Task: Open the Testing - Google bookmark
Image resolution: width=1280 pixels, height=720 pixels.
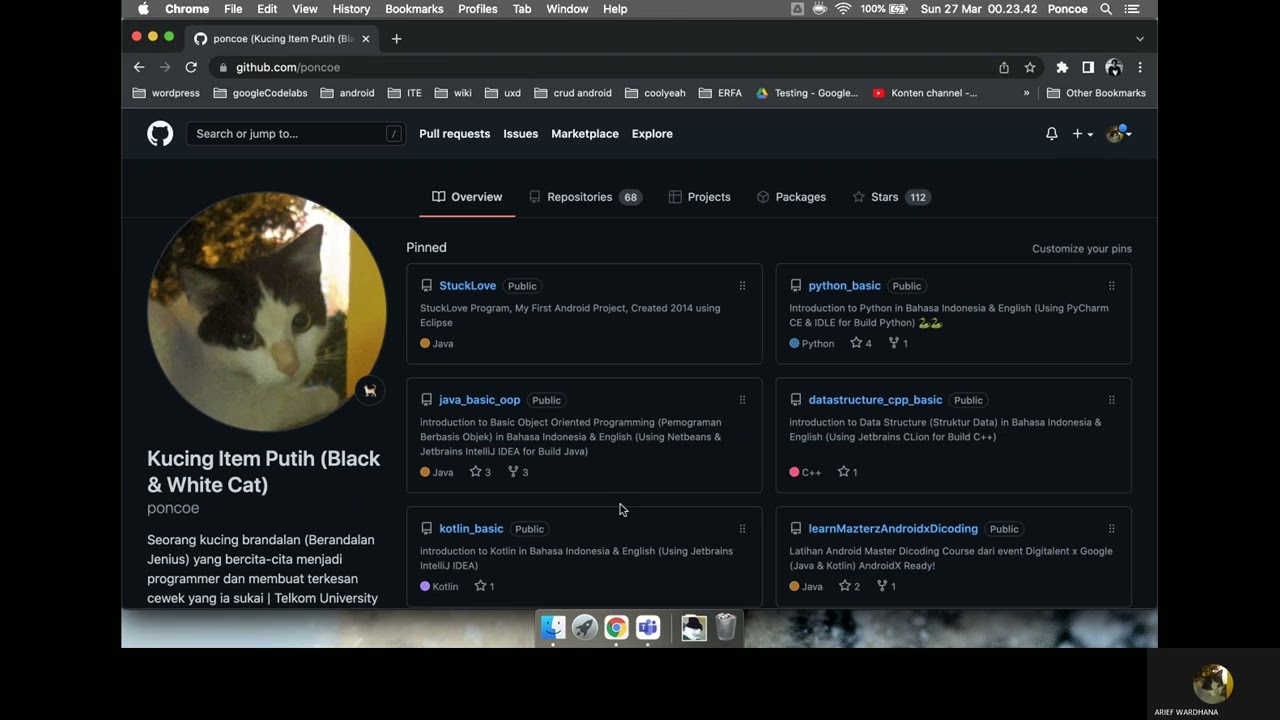Action: click(x=807, y=93)
